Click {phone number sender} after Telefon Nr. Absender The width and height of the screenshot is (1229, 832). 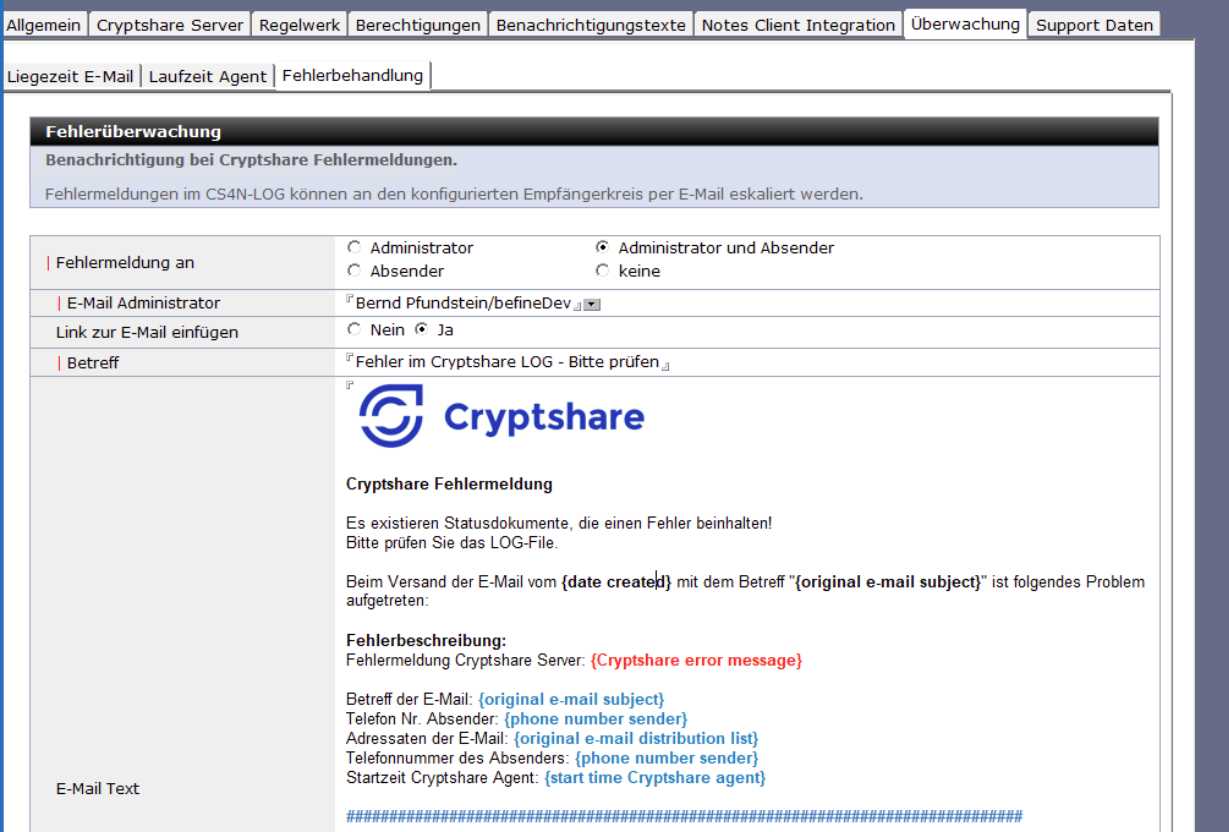pos(596,719)
